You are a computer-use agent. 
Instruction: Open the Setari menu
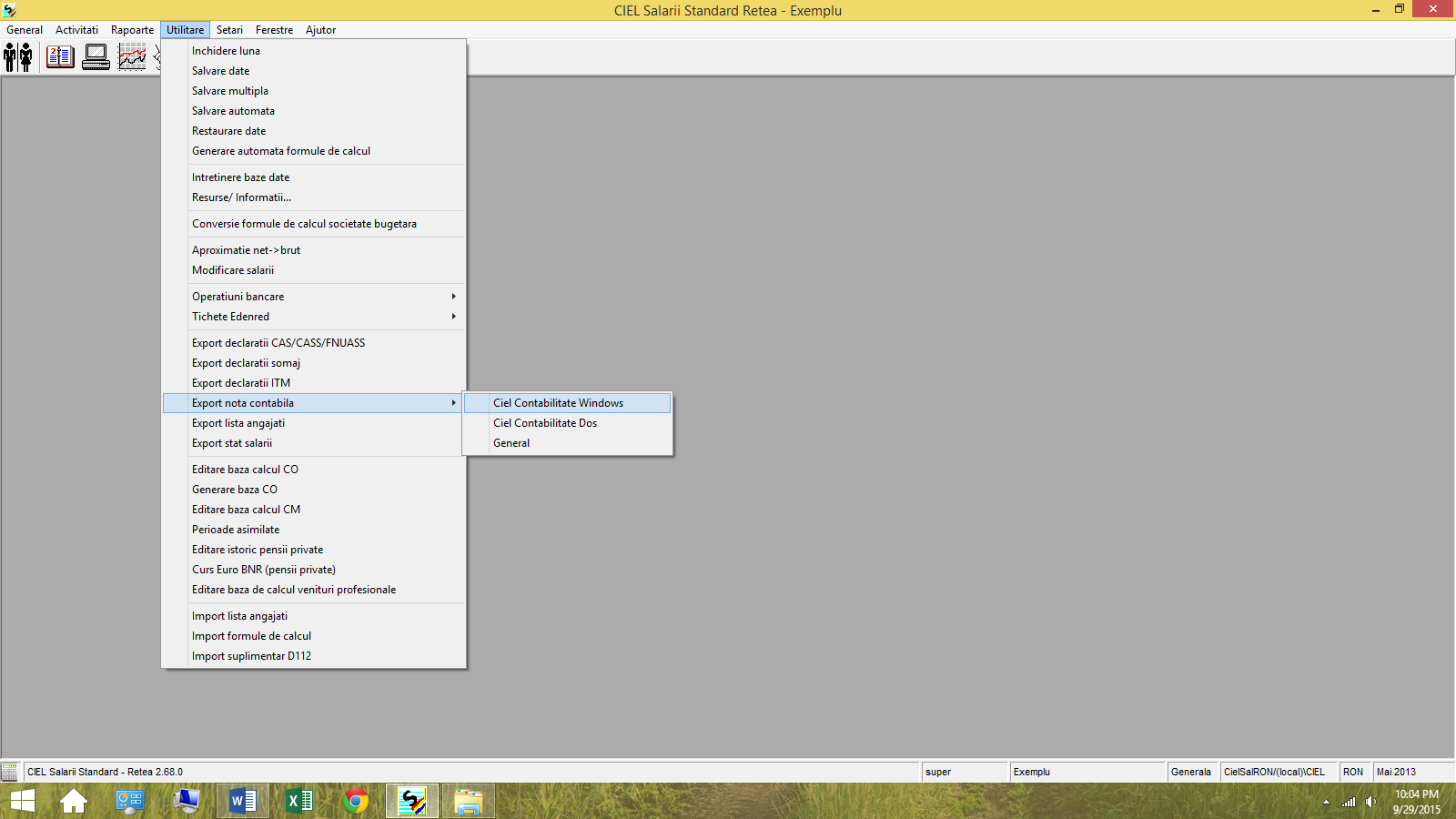(x=229, y=30)
